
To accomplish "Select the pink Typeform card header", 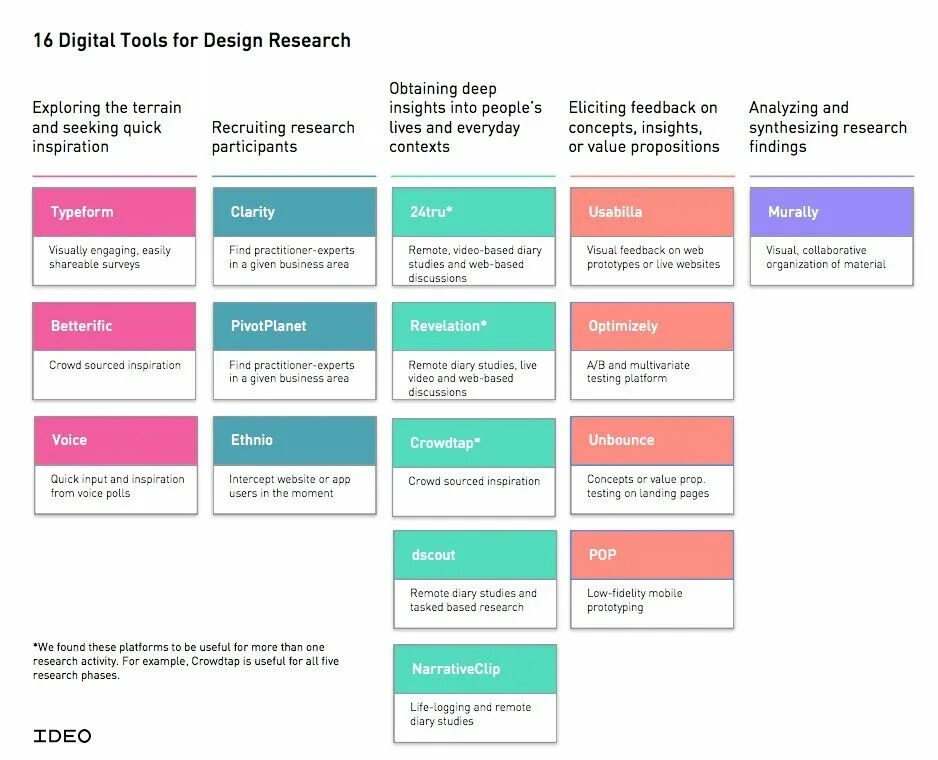I will 114,212.
